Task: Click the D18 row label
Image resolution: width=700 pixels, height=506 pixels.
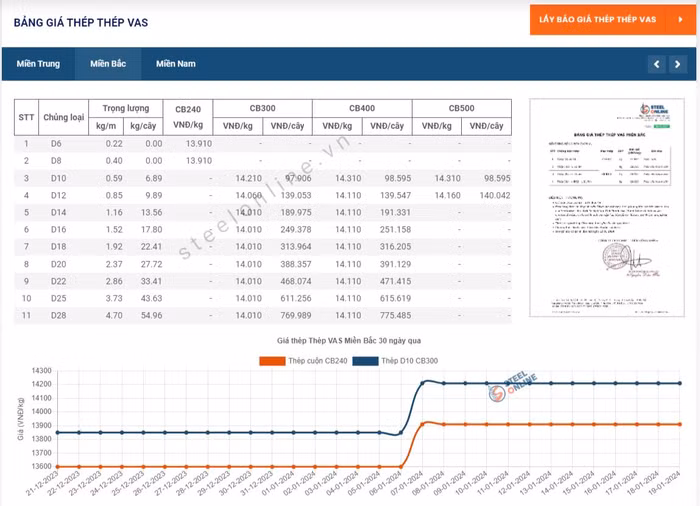Action: click(x=58, y=247)
